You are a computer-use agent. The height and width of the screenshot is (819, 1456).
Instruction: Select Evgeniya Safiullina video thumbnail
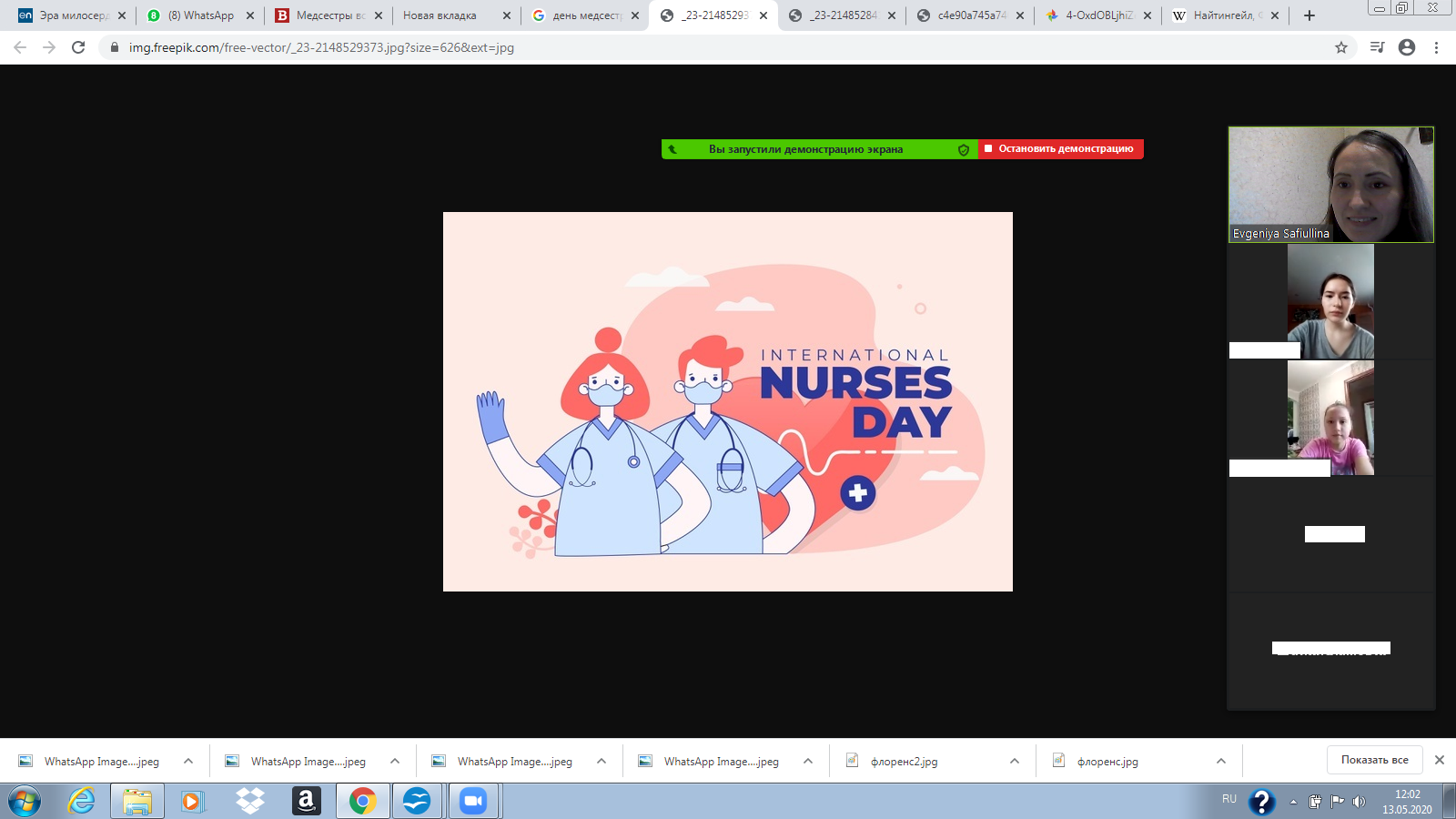(x=1330, y=185)
